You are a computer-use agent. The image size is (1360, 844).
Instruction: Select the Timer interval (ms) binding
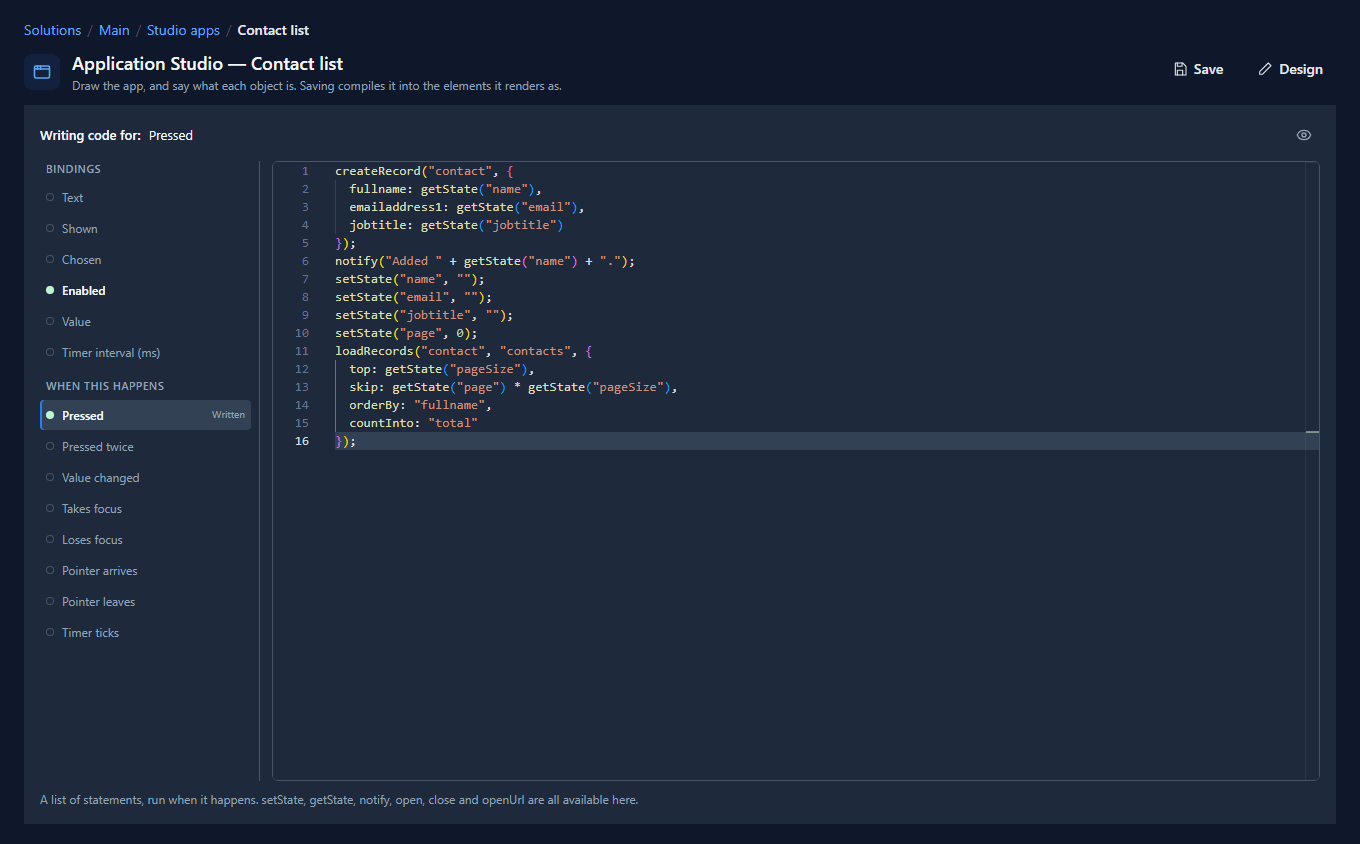145,353
